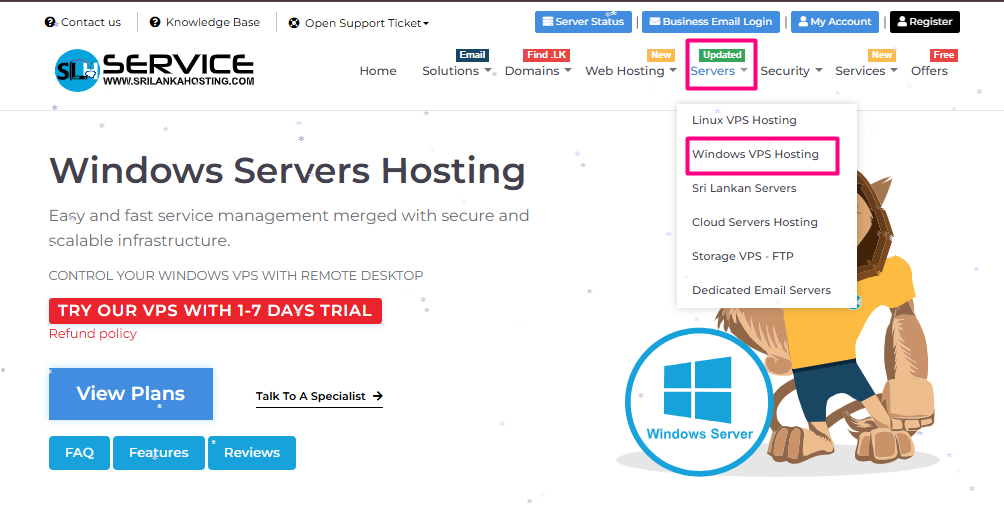Image resolution: width=1004 pixels, height=526 pixels.
Task: Click the Reviews button
Action: coord(252,453)
